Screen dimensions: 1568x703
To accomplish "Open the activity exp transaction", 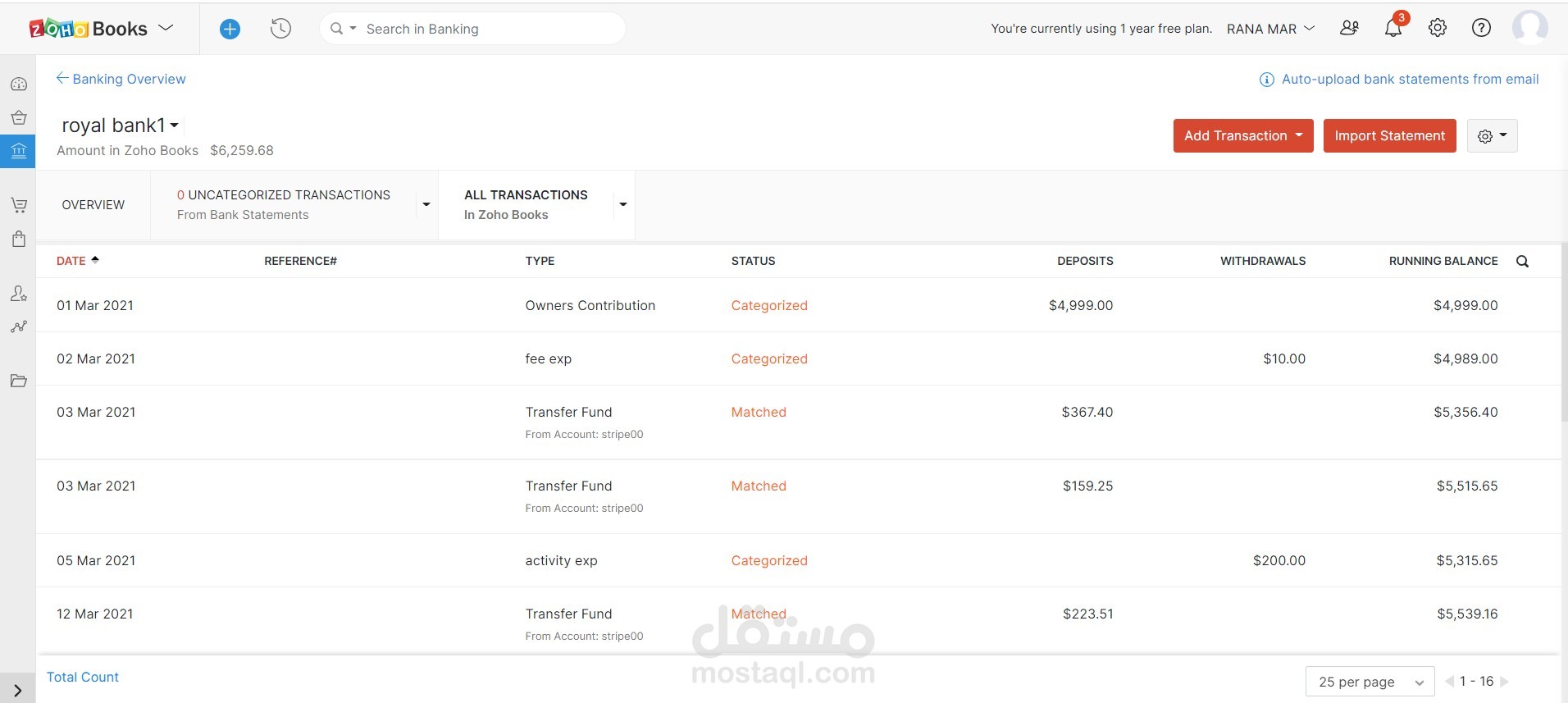I will [561, 560].
